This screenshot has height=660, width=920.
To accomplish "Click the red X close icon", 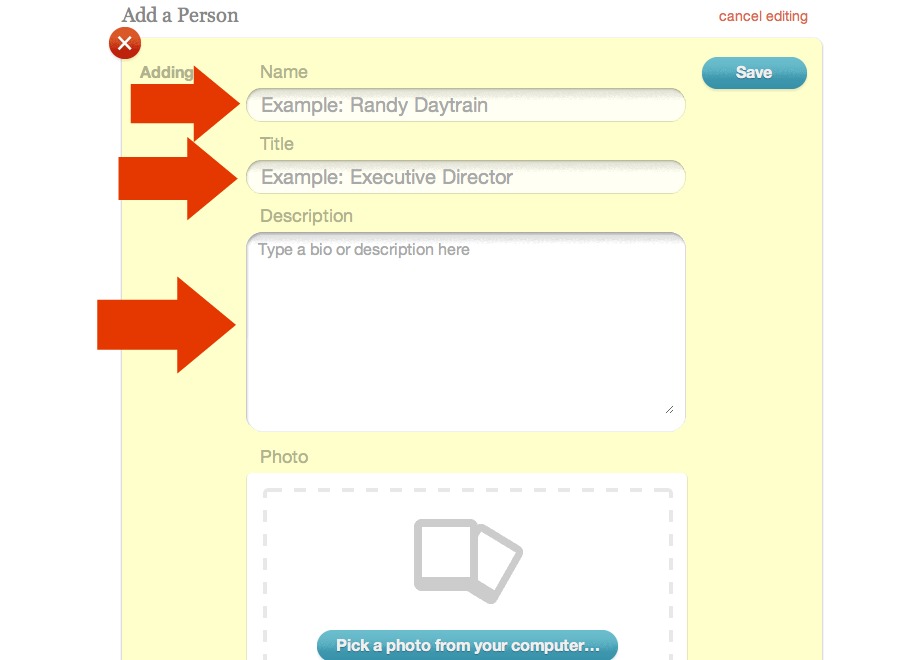I will tap(124, 43).
